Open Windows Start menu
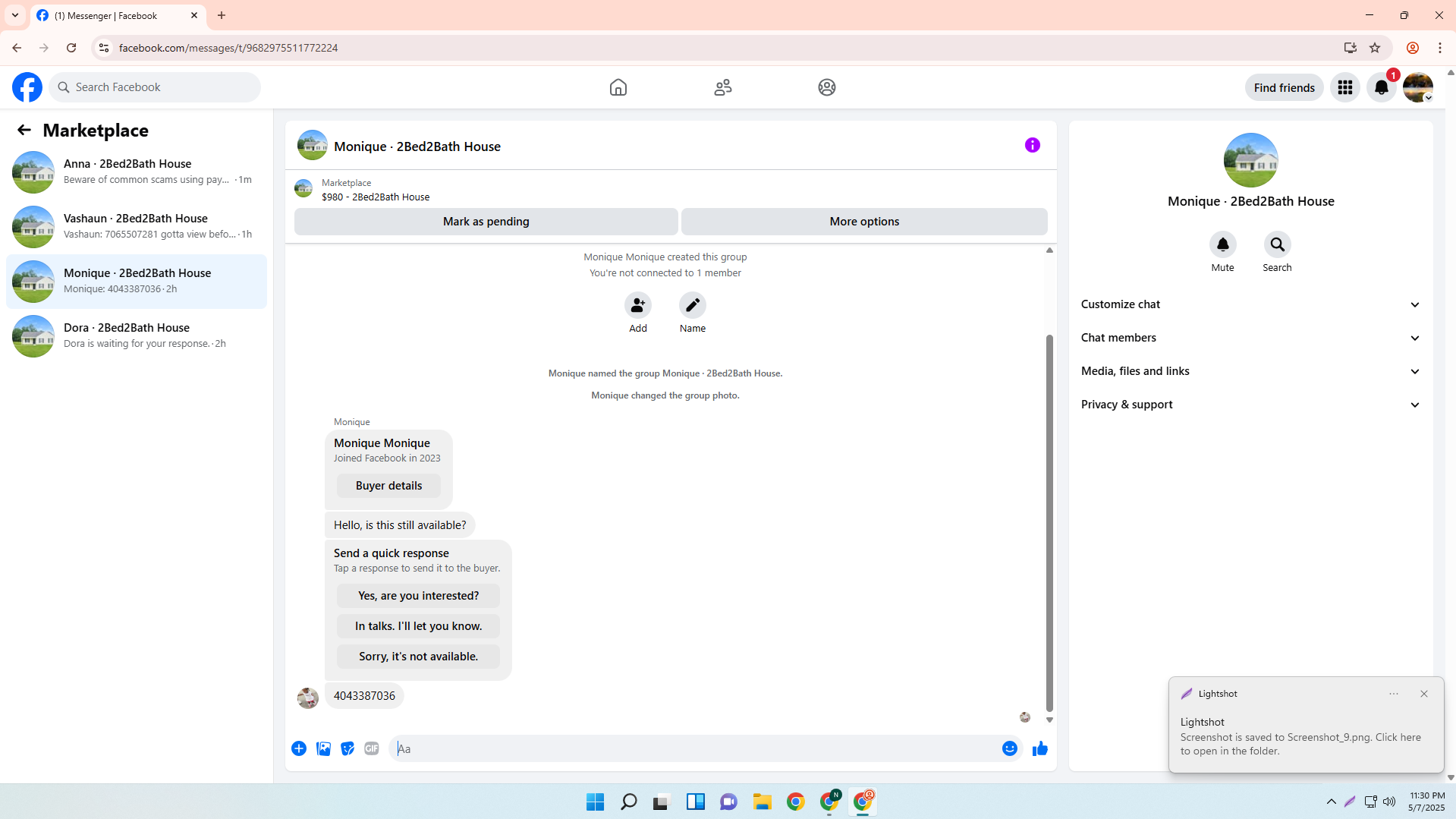 (x=596, y=802)
